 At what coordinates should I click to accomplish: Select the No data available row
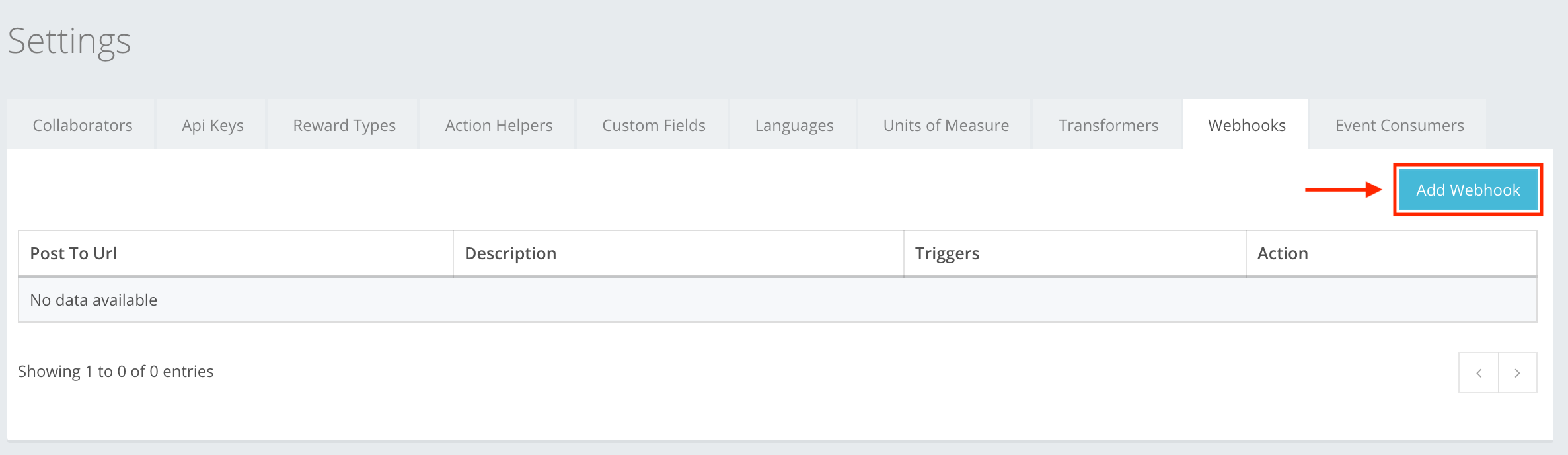(93, 300)
